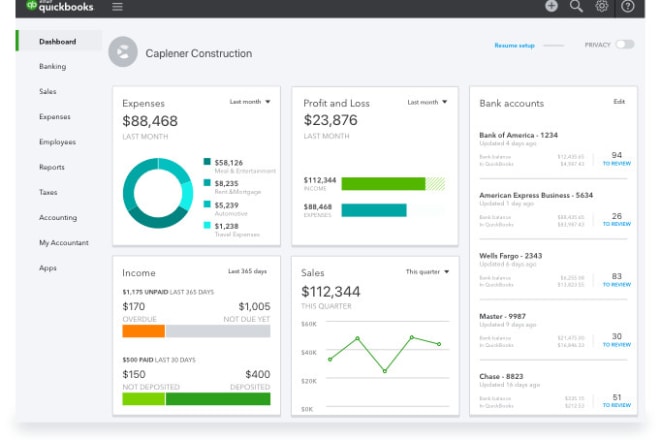Review 51 Chase - 8823 transactions

coord(617,401)
